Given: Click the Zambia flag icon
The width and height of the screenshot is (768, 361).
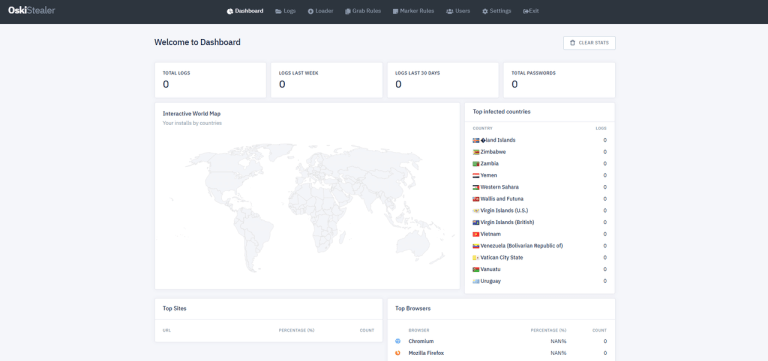Looking at the screenshot, I should coord(476,164).
